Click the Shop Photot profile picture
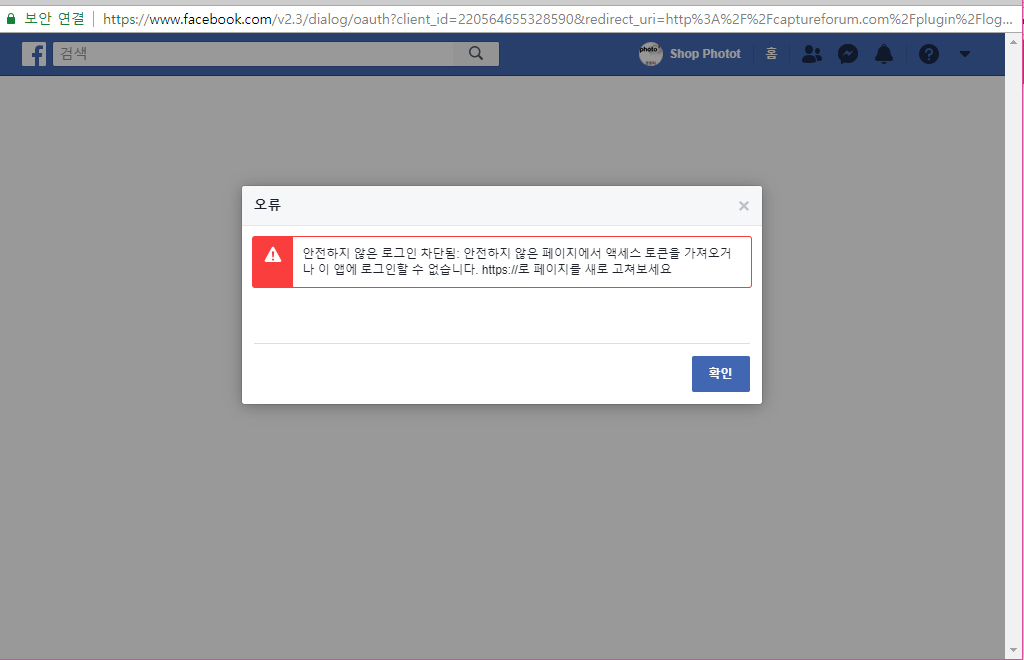This screenshot has height=660, width=1024. (x=651, y=54)
